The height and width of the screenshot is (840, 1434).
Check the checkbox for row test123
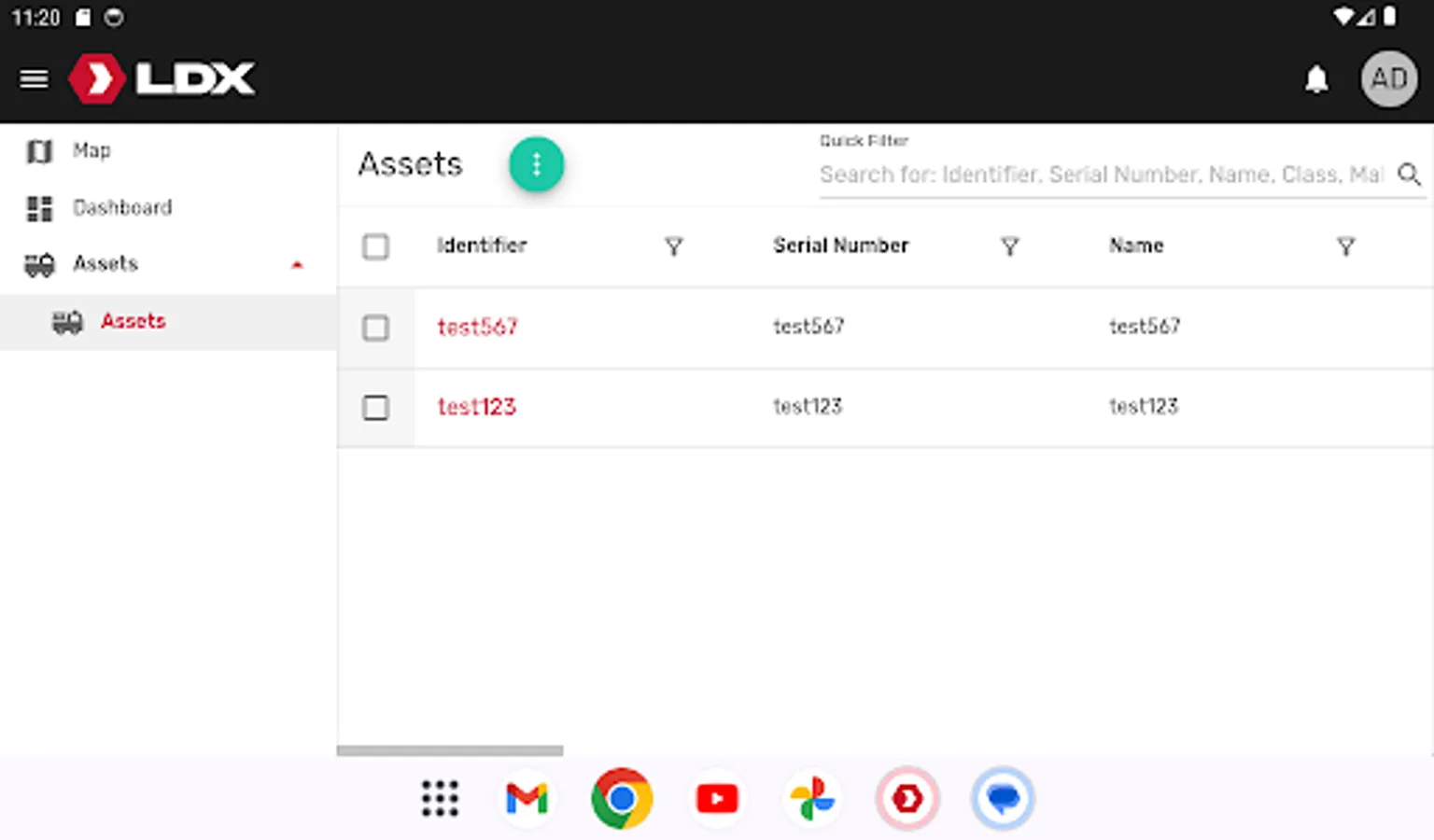click(x=375, y=407)
